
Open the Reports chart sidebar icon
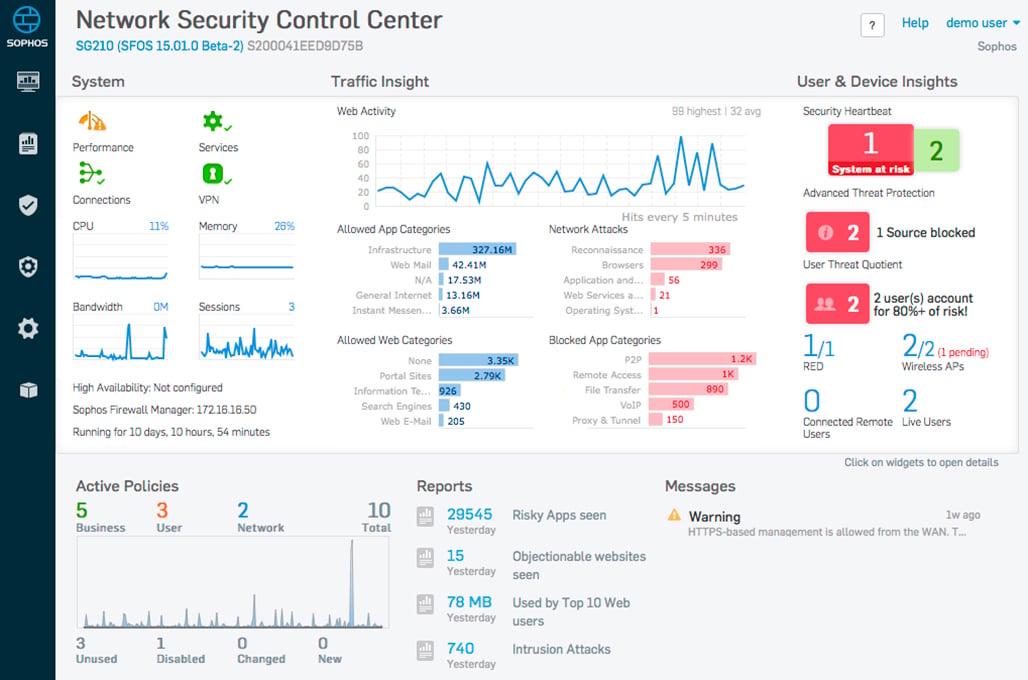(28, 144)
